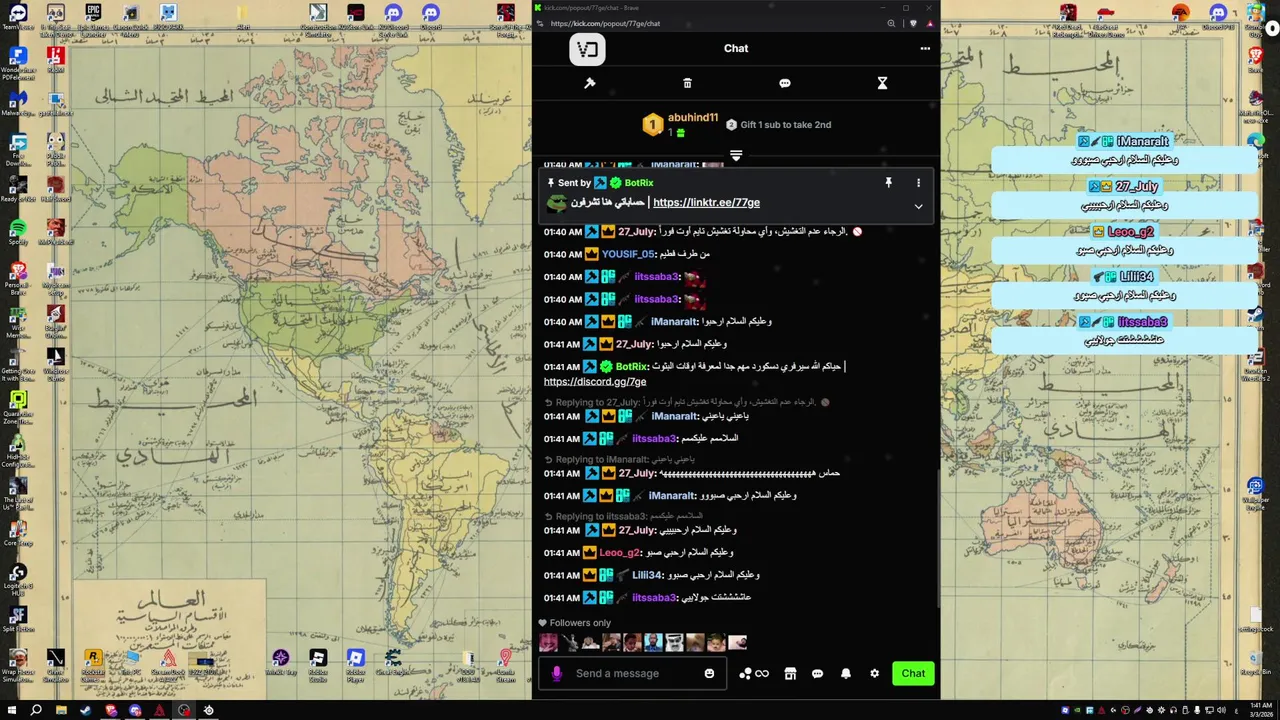Click the trash icon in the chat toolbar
Screen dimensions: 1280x720
687,83
